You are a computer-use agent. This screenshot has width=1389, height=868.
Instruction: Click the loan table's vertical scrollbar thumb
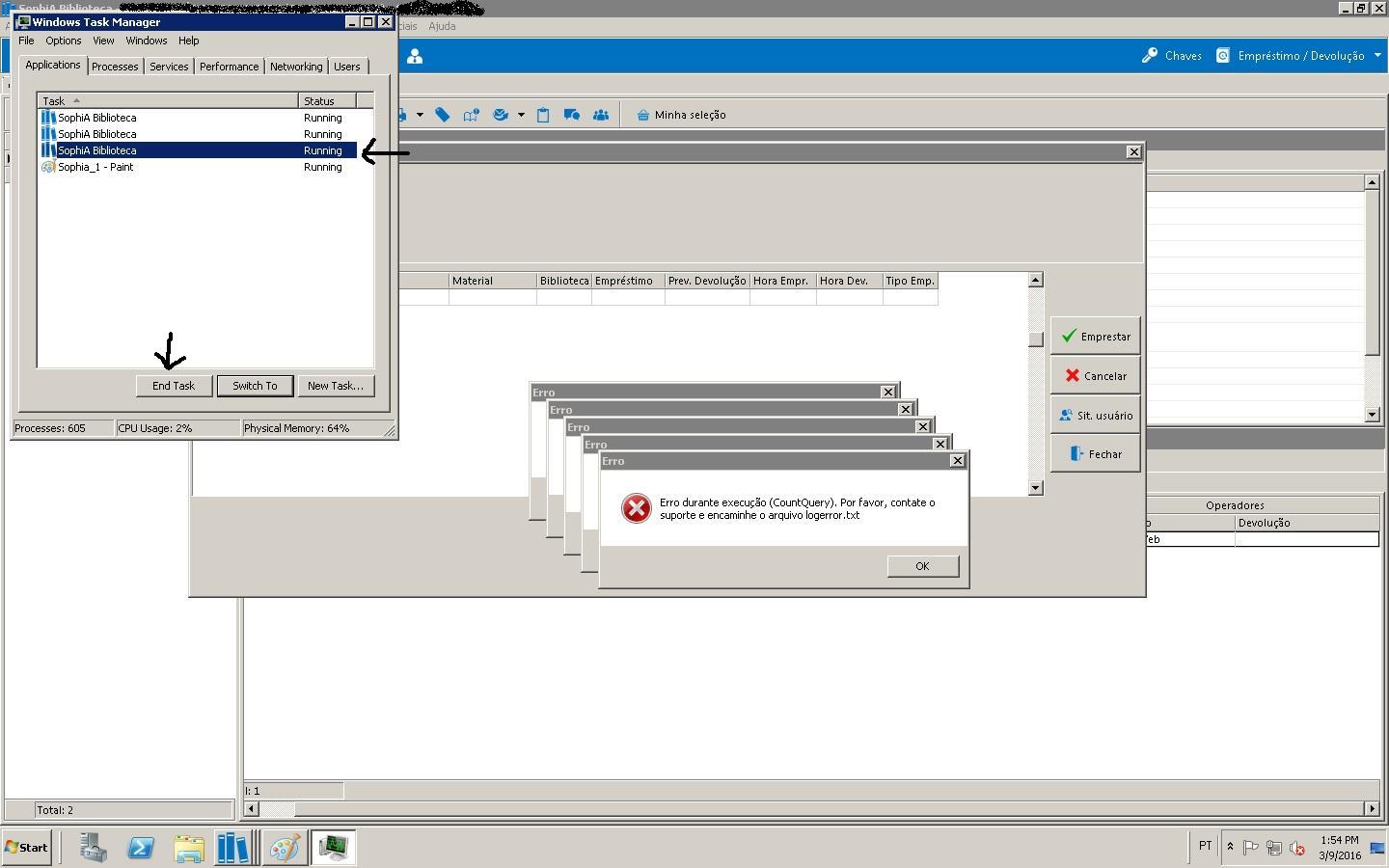click(1036, 339)
